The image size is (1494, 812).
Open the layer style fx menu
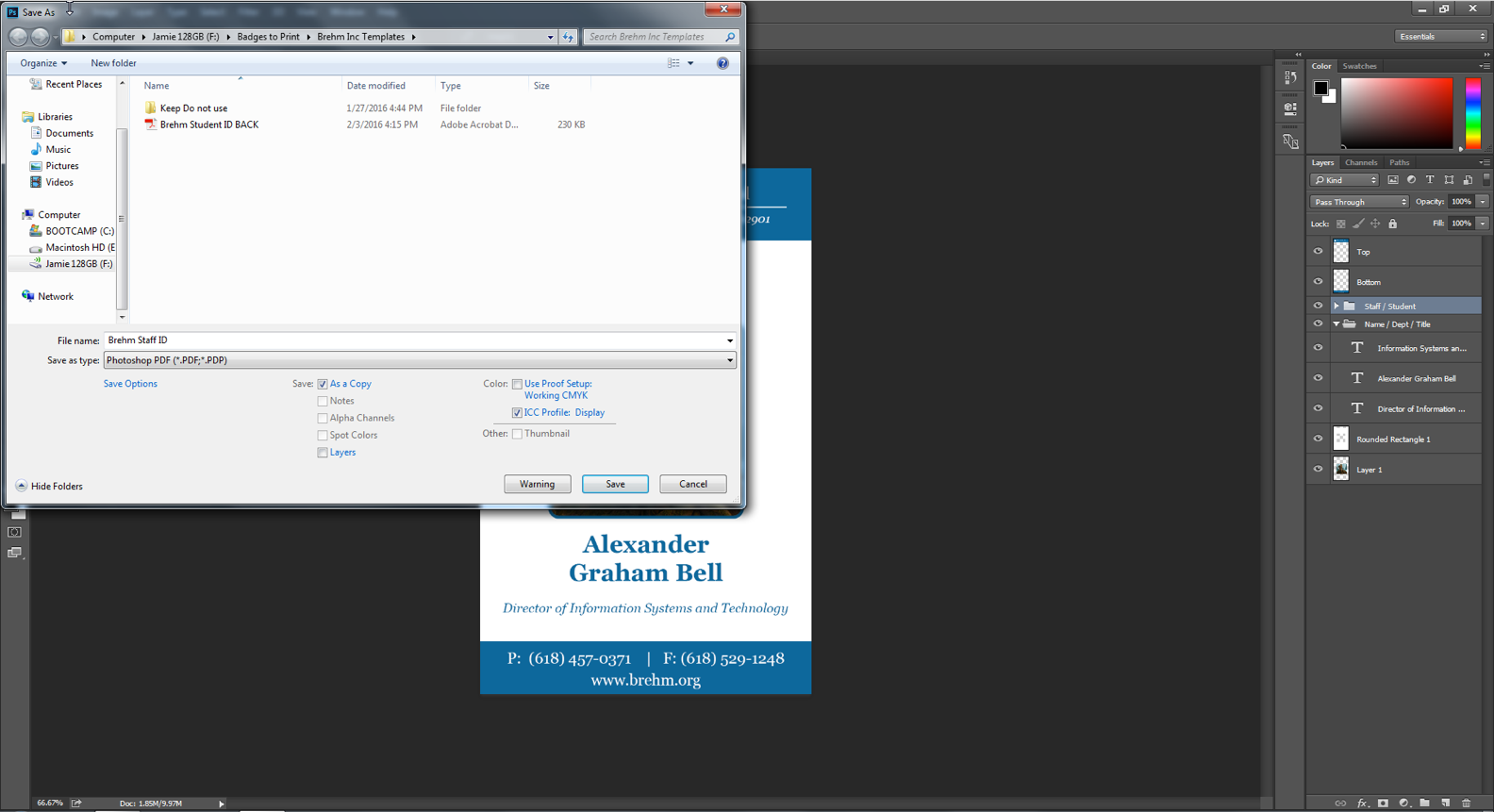(x=1362, y=804)
